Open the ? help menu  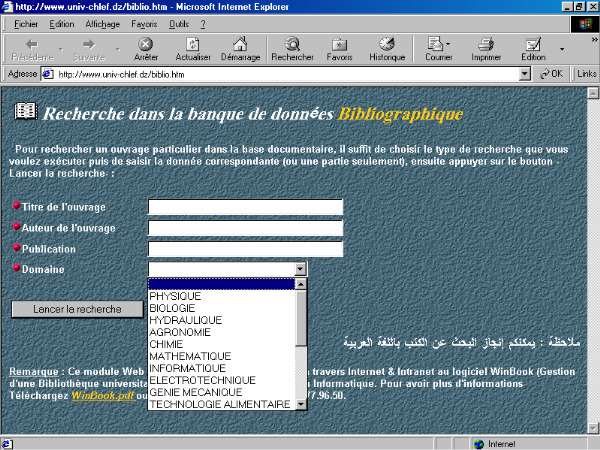pyautogui.click(x=203, y=24)
